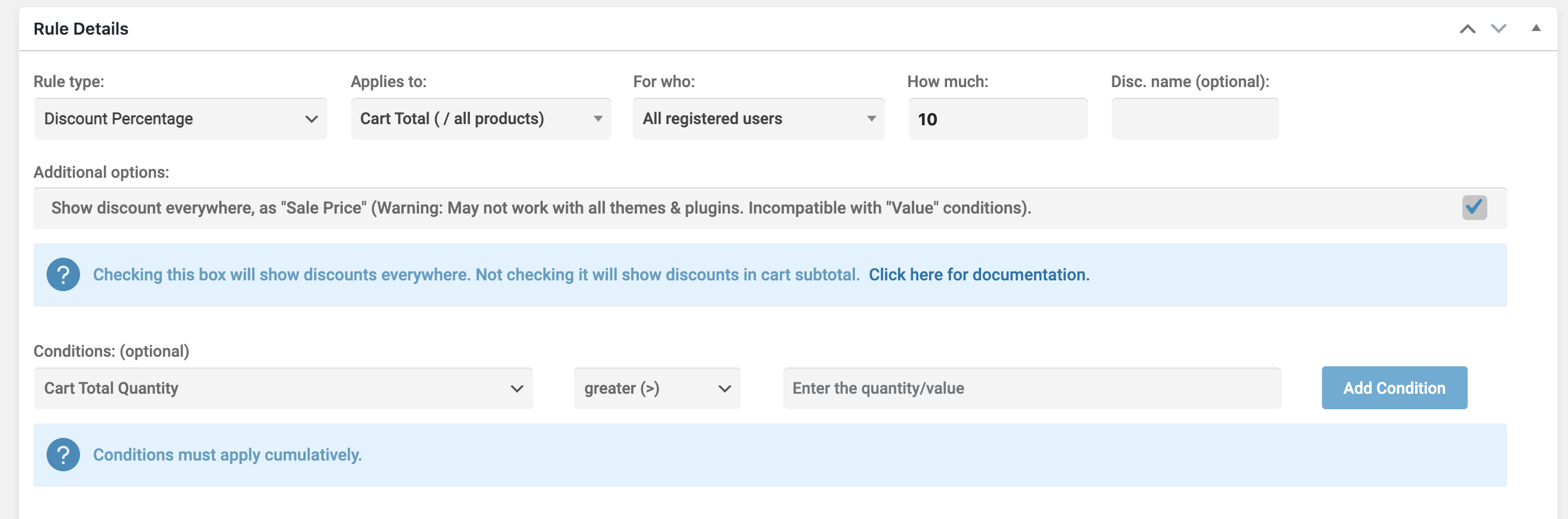Viewport: 1568px width, 519px height.
Task: Click the Rule type label
Action: click(69, 82)
